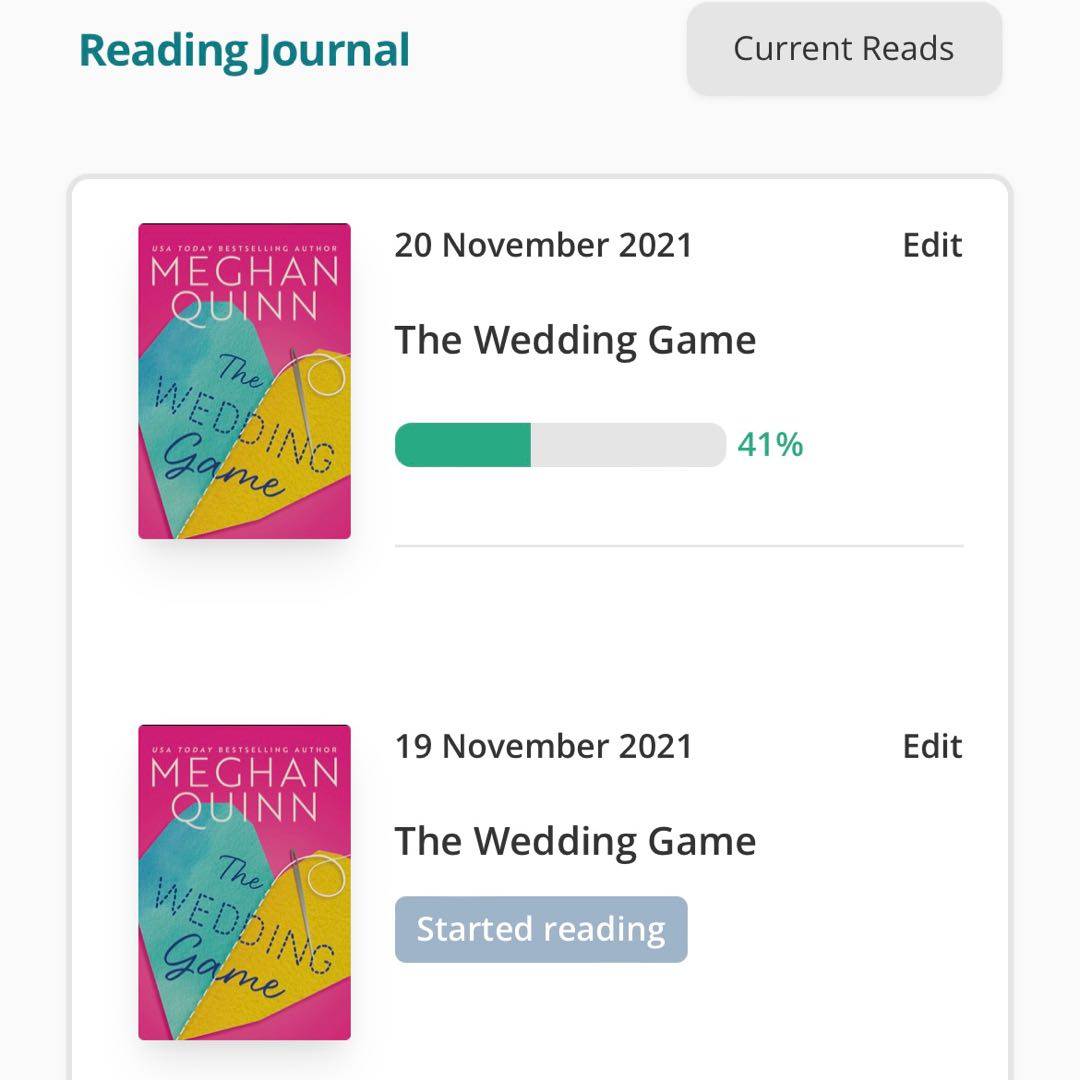This screenshot has width=1080, height=1080.
Task: Open the book cover in the 19 November entry
Action: tap(244, 882)
